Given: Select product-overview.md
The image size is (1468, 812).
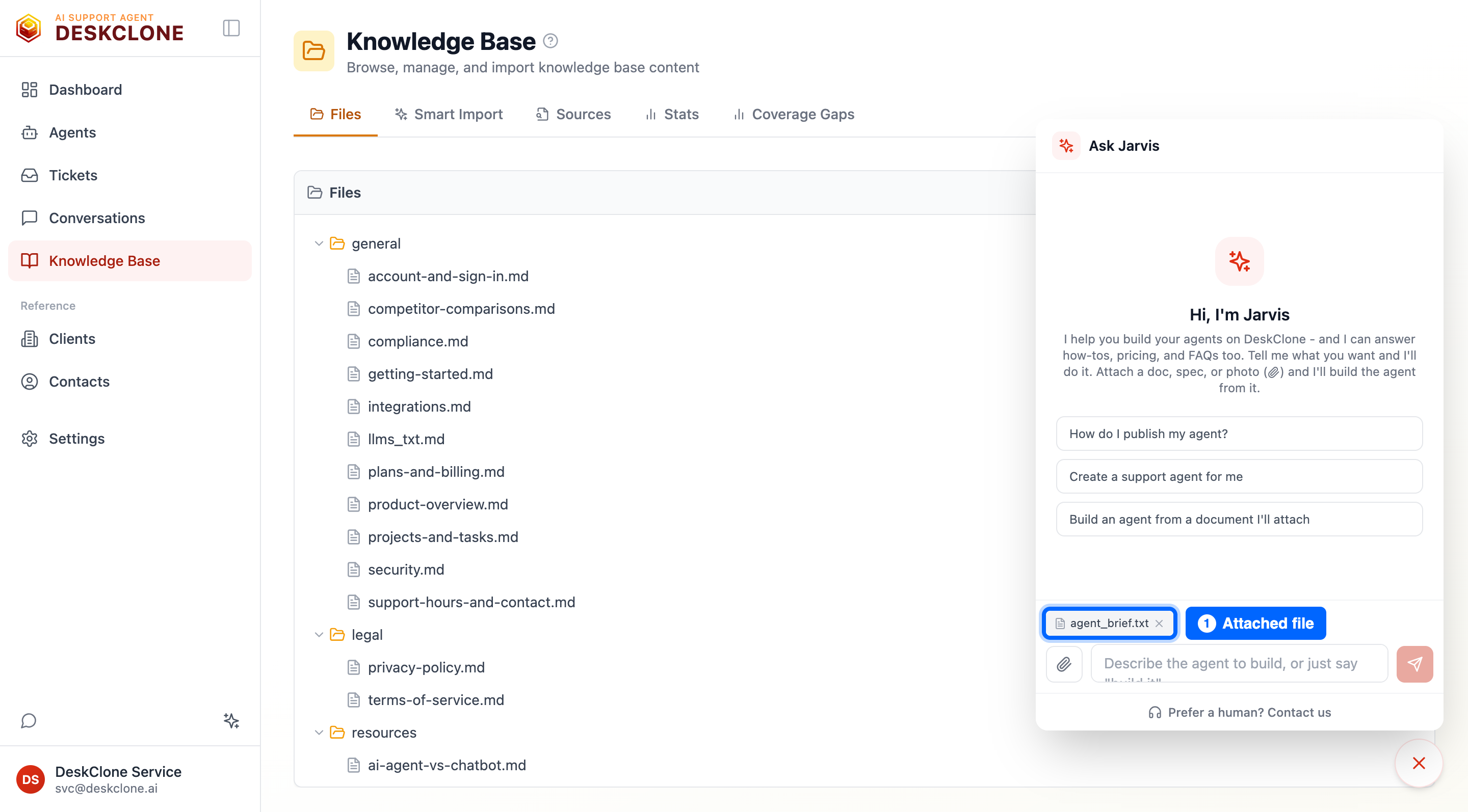Looking at the screenshot, I should [x=438, y=504].
